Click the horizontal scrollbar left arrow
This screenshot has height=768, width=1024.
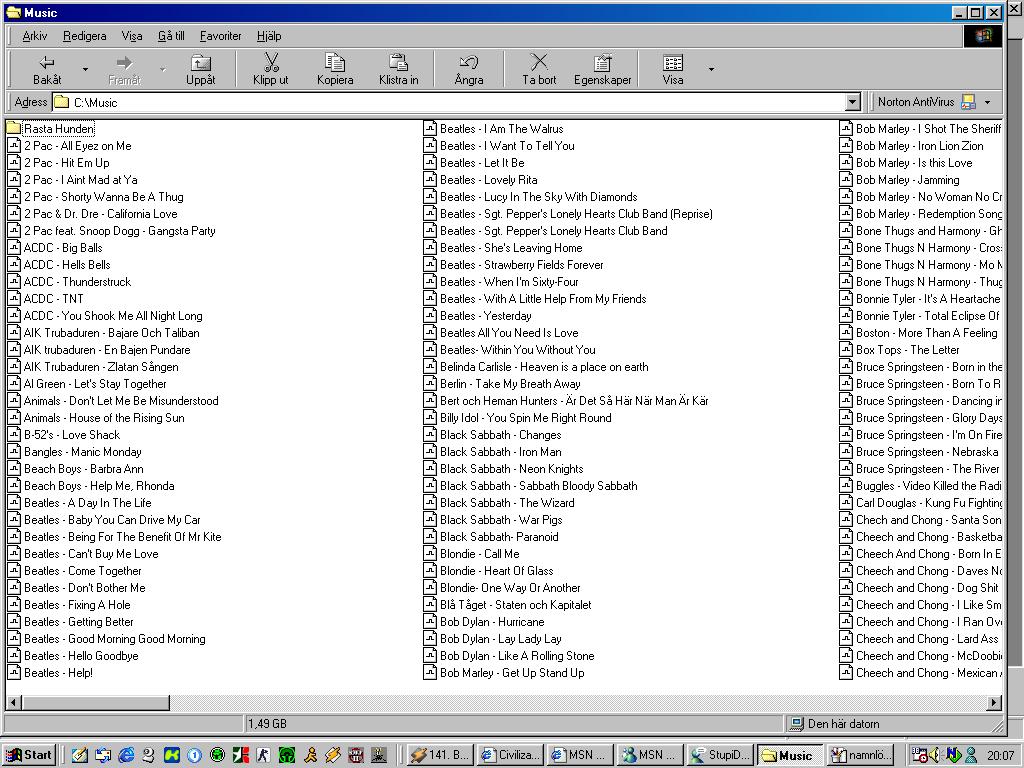pos(14,703)
